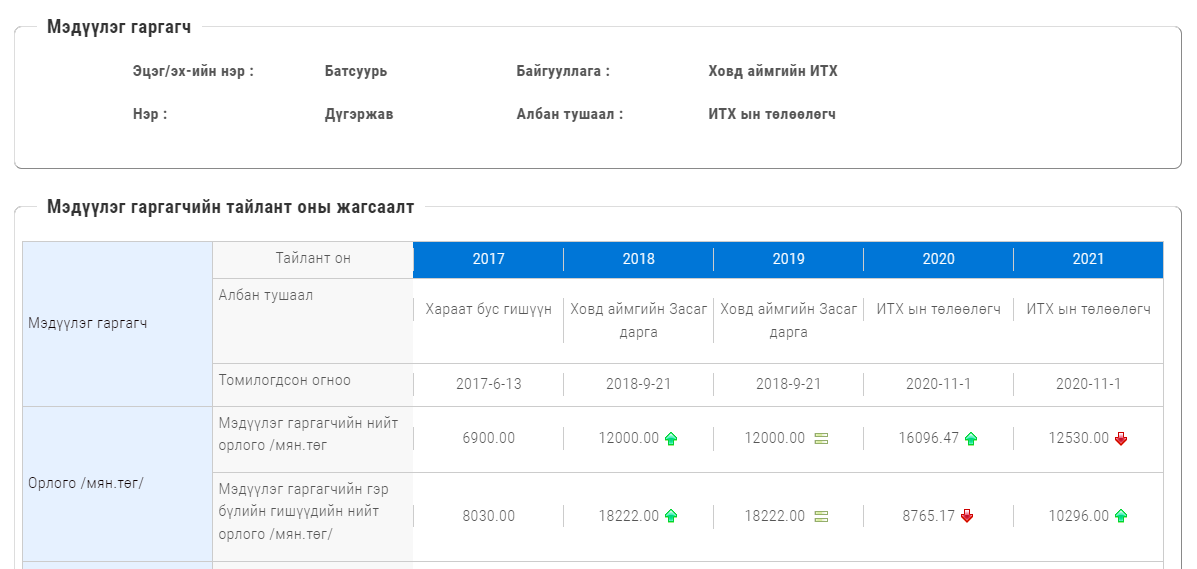The height and width of the screenshot is (569, 1197).
Task: Select the 2017 year column header
Action: point(489,260)
